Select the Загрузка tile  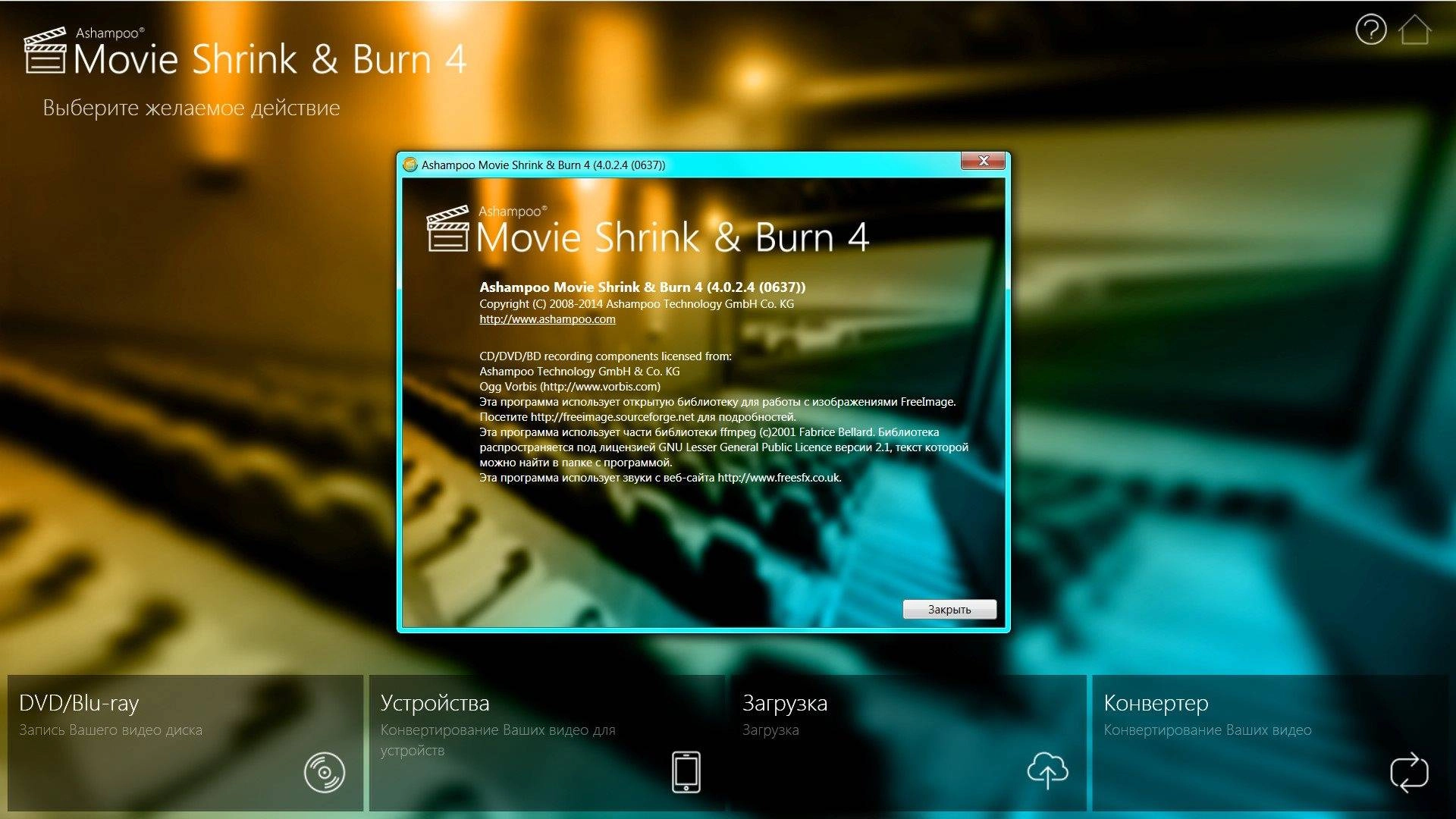[908, 743]
